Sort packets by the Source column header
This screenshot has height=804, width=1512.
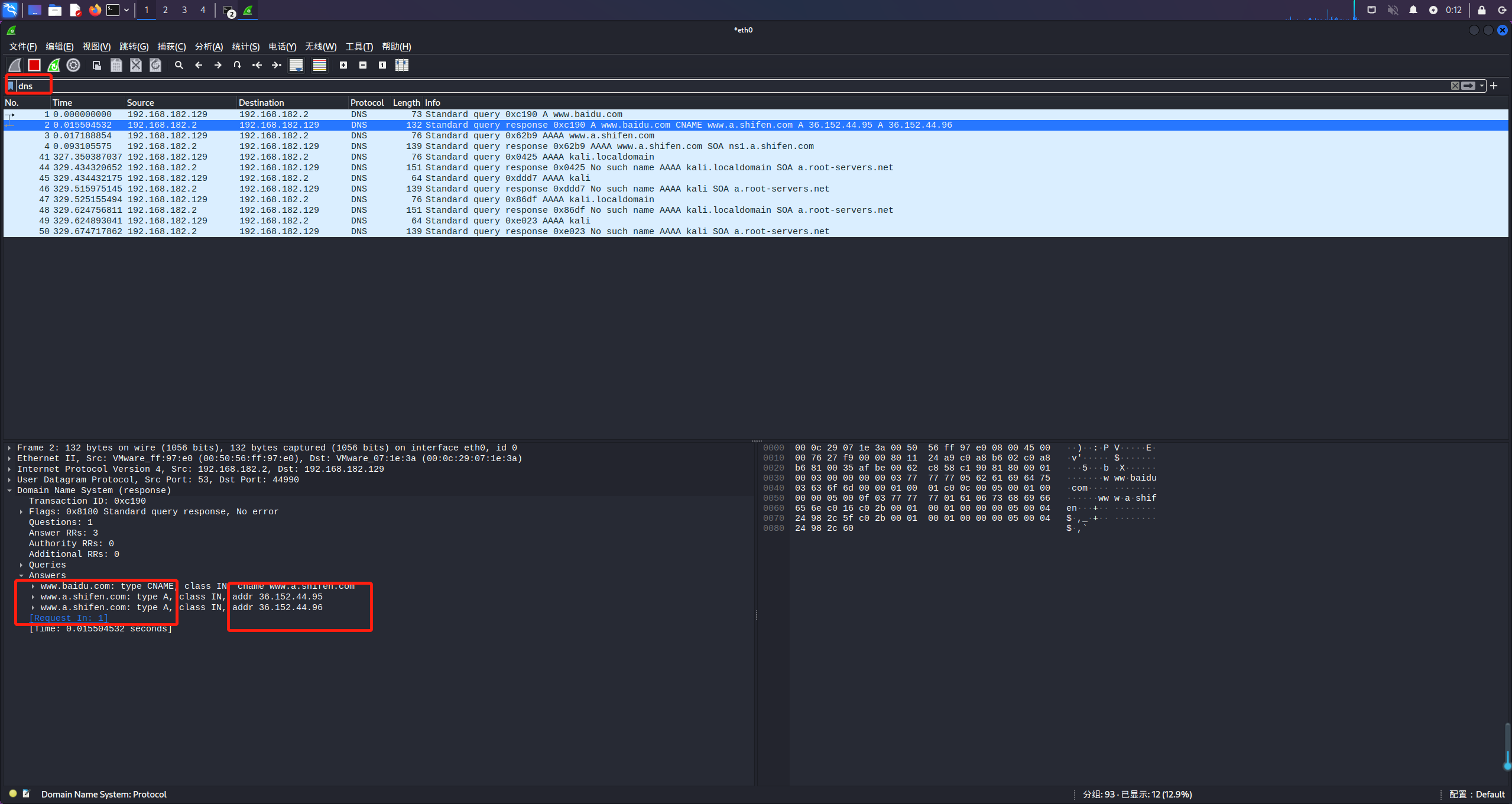click(x=180, y=103)
